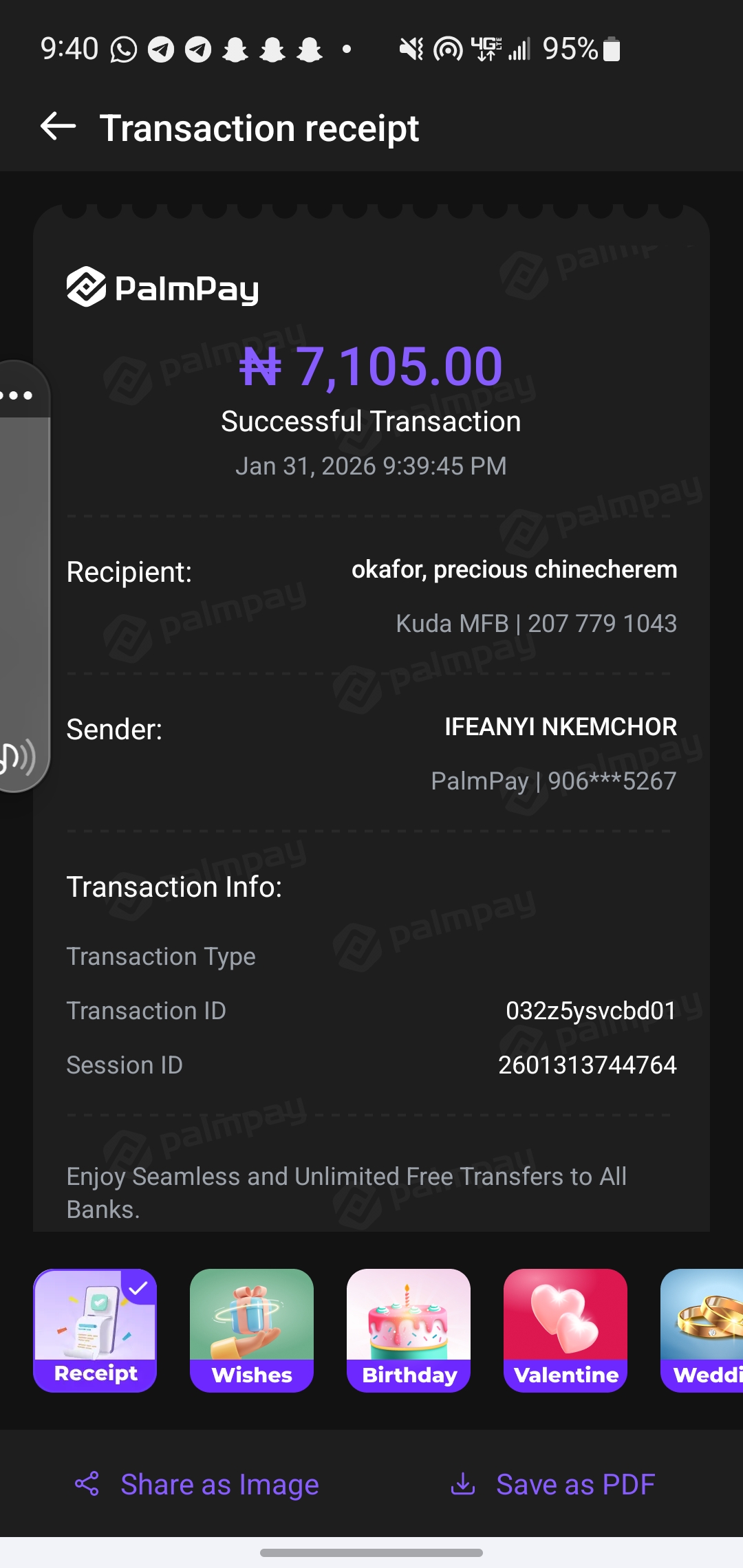Screen dimensions: 743x1568
Task: Tap the Session ID number
Action: 587,1065
